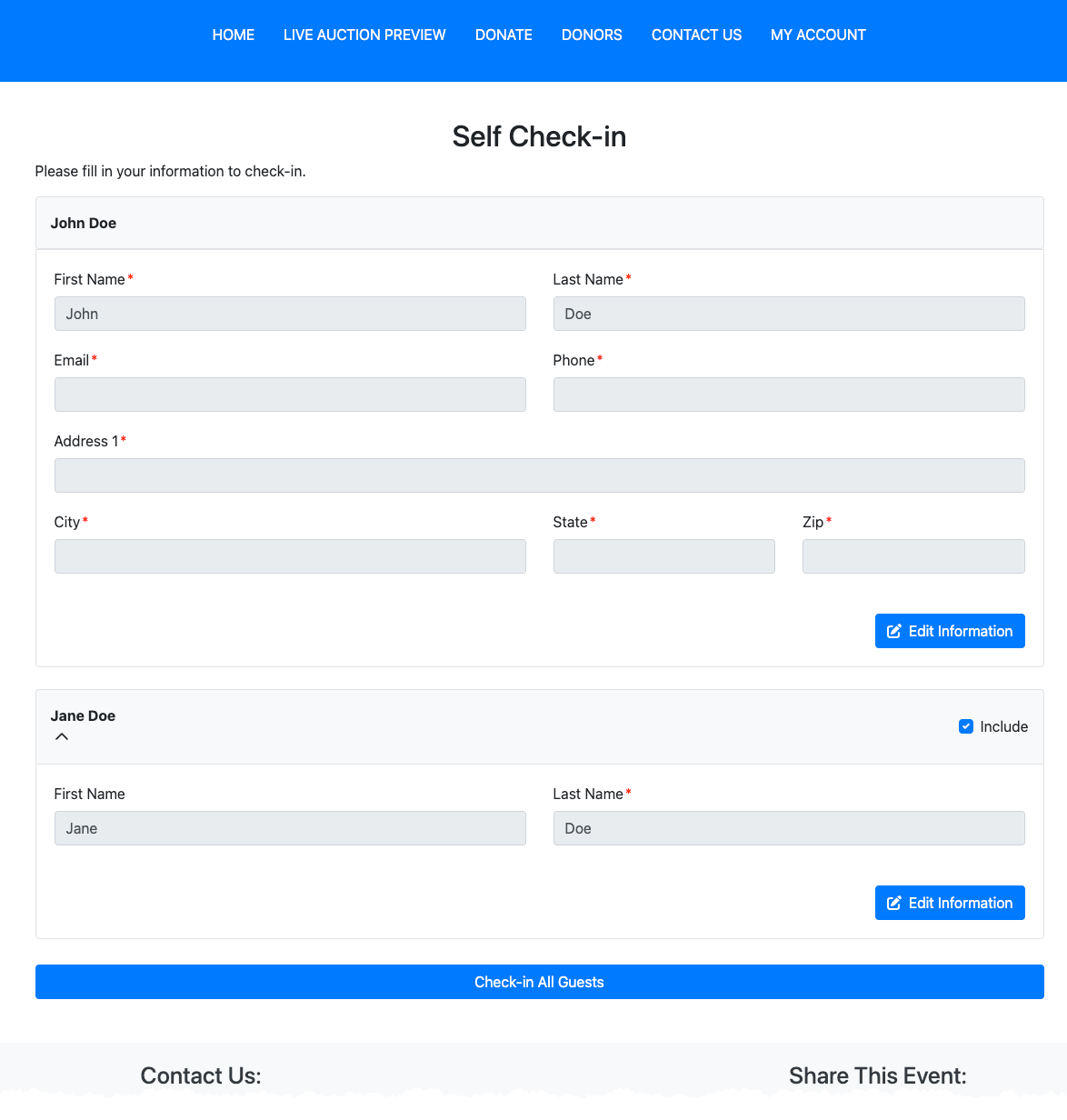Image resolution: width=1067 pixels, height=1120 pixels.
Task: Open MY ACCOUNT from navigation bar
Action: tap(818, 35)
